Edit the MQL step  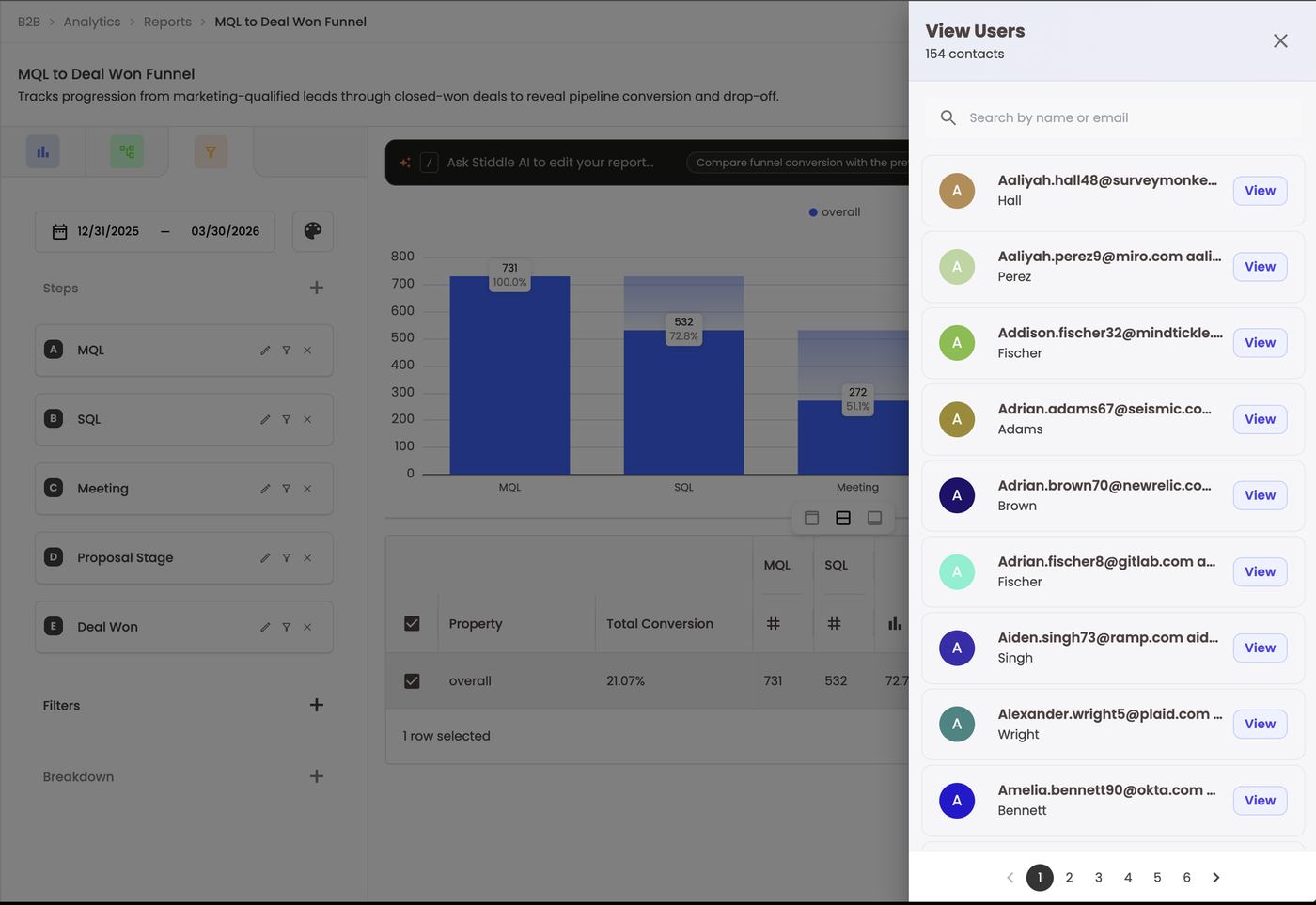(x=265, y=351)
